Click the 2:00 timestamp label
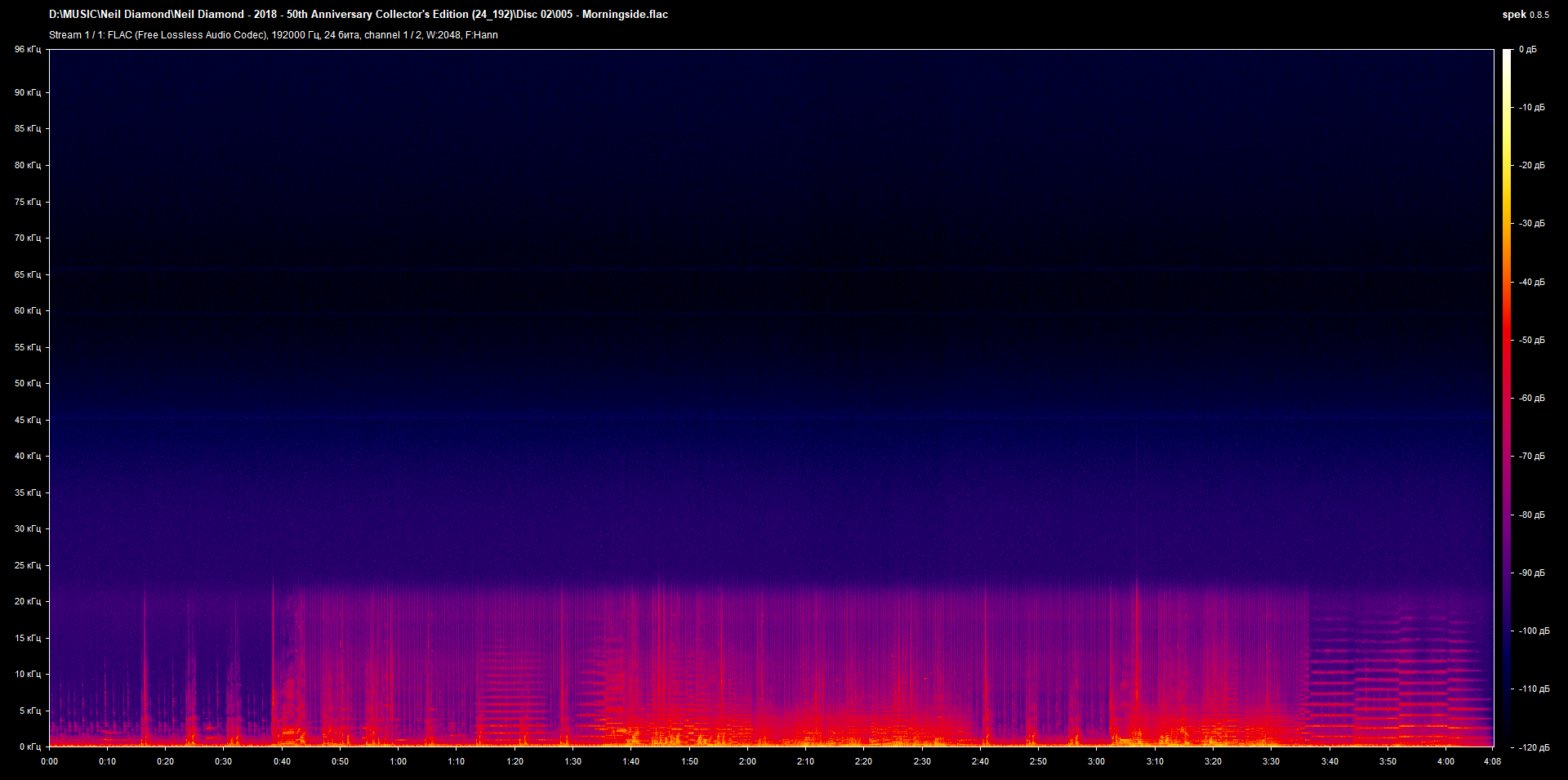The image size is (1568, 780). [x=746, y=762]
